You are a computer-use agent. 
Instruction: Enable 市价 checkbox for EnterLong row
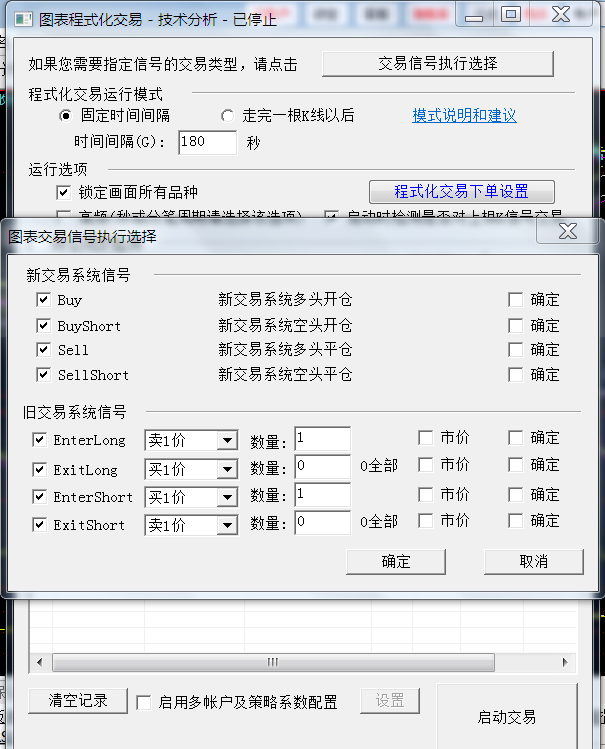click(425, 438)
